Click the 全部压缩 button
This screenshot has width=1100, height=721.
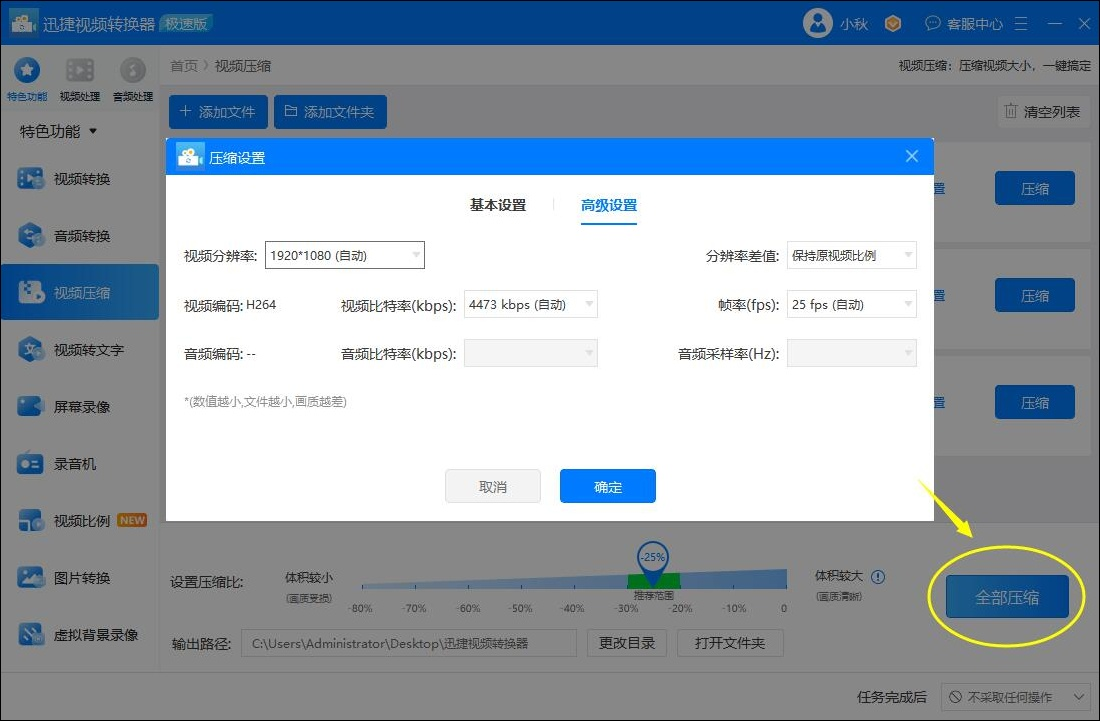click(1007, 597)
